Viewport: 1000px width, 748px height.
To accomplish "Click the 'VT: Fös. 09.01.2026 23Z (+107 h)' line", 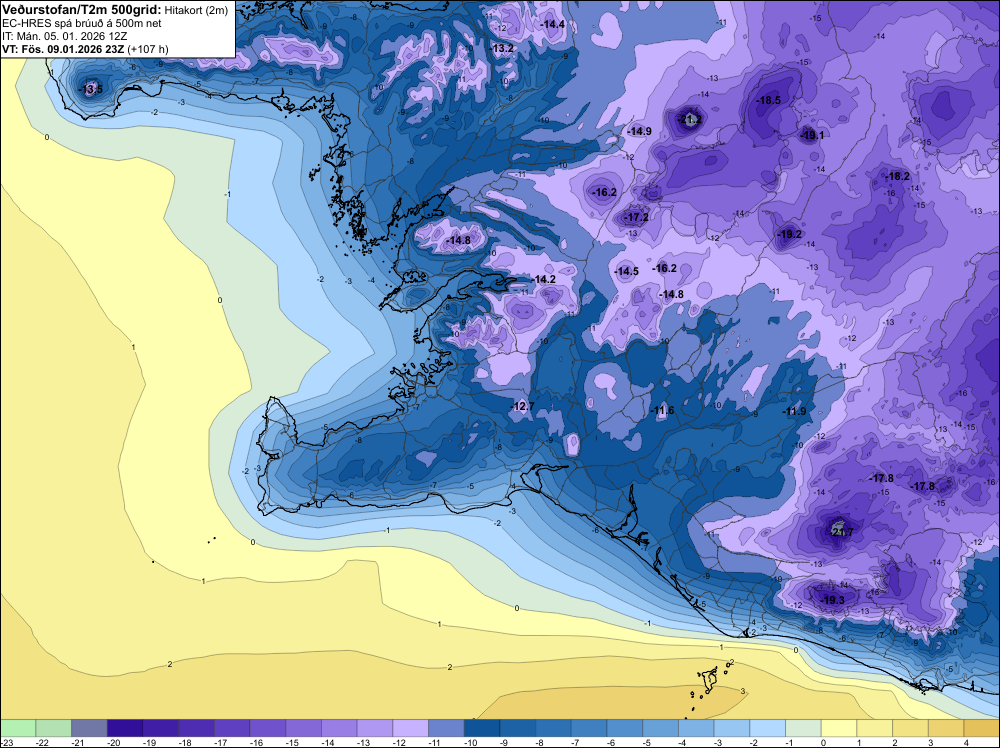I will click(85, 49).
